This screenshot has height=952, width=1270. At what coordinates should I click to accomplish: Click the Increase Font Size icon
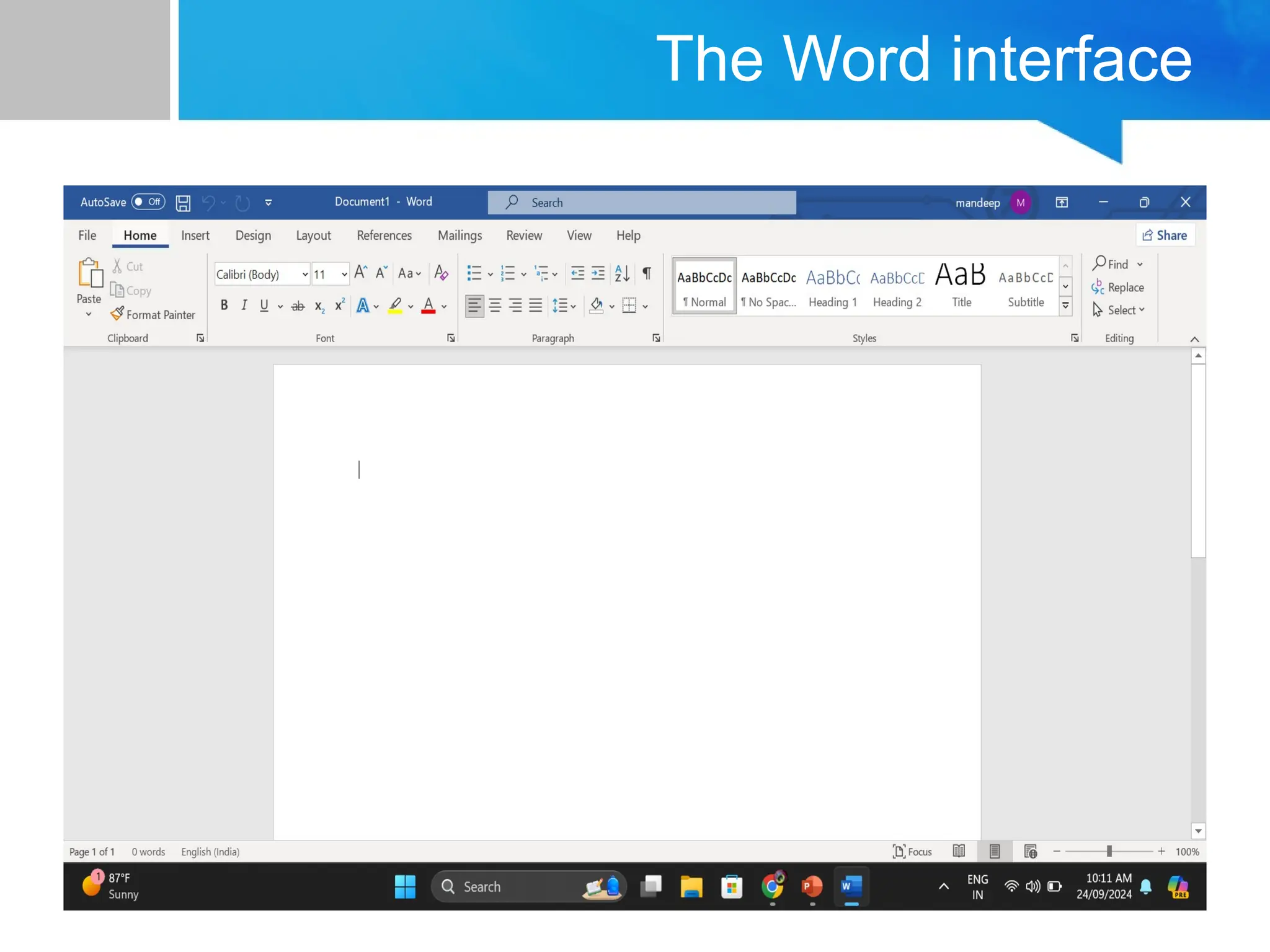(x=360, y=273)
